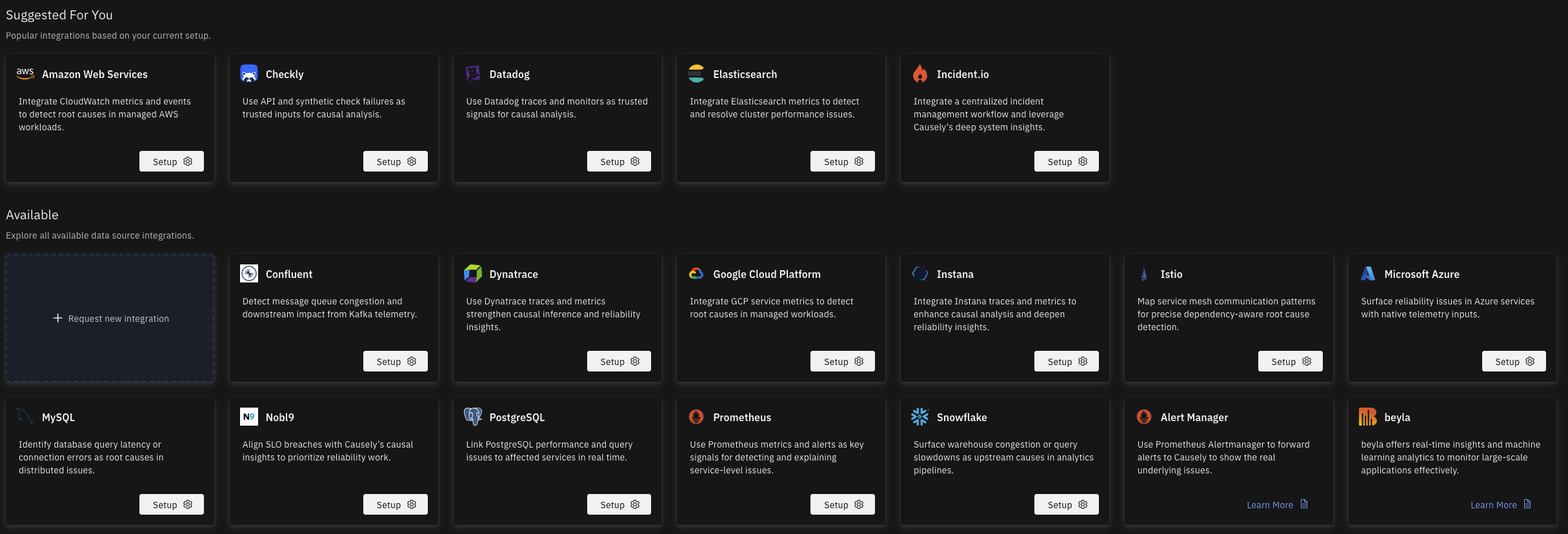Image resolution: width=1568 pixels, height=534 pixels.
Task: Click the Datadog card title
Action: pos(510,74)
